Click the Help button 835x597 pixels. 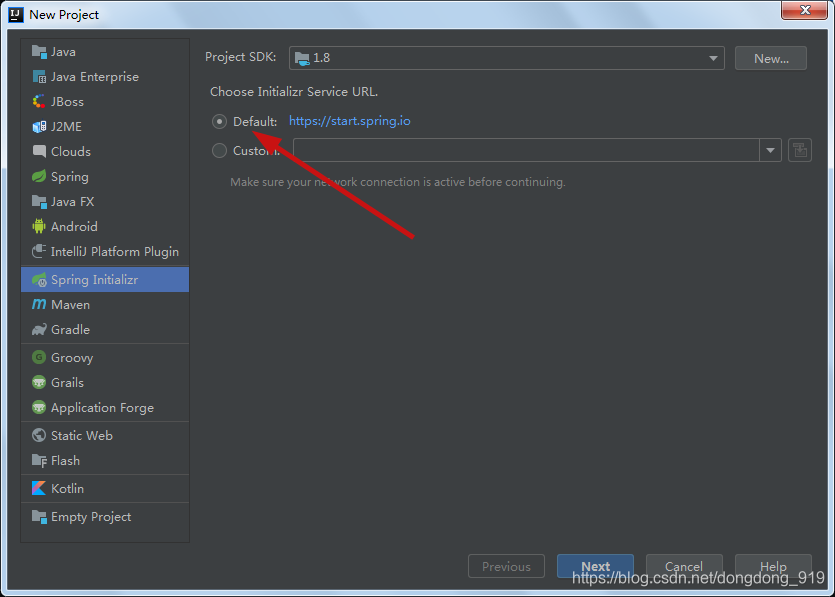pos(773,566)
